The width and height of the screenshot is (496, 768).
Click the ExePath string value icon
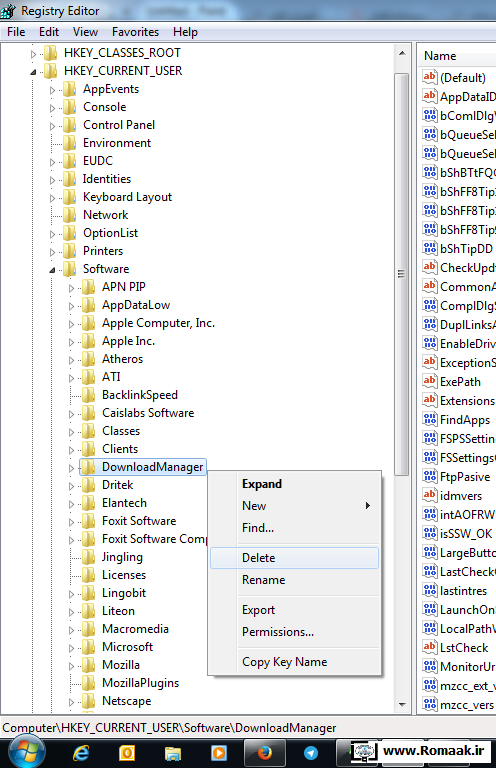(429, 381)
